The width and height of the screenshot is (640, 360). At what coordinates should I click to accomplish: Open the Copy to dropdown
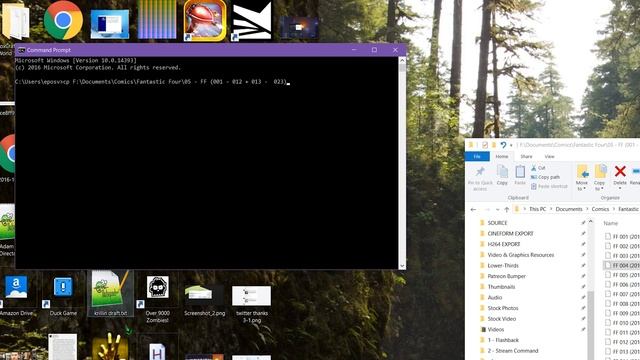click(x=600, y=178)
